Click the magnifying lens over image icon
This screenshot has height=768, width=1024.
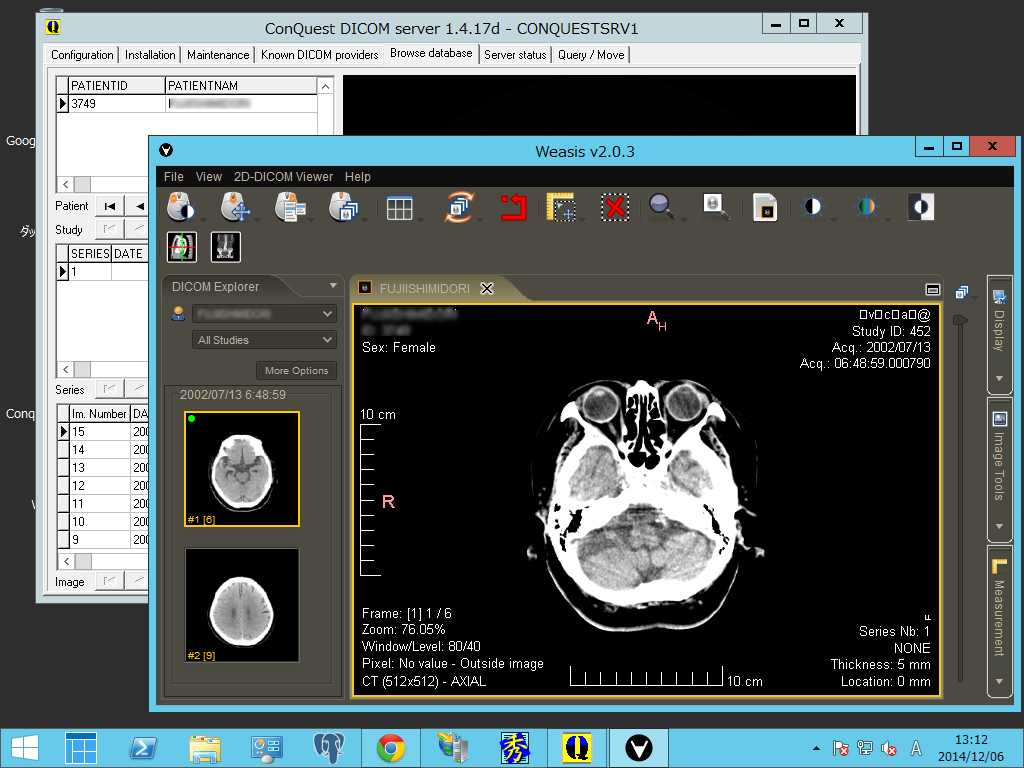click(x=716, y=207)
